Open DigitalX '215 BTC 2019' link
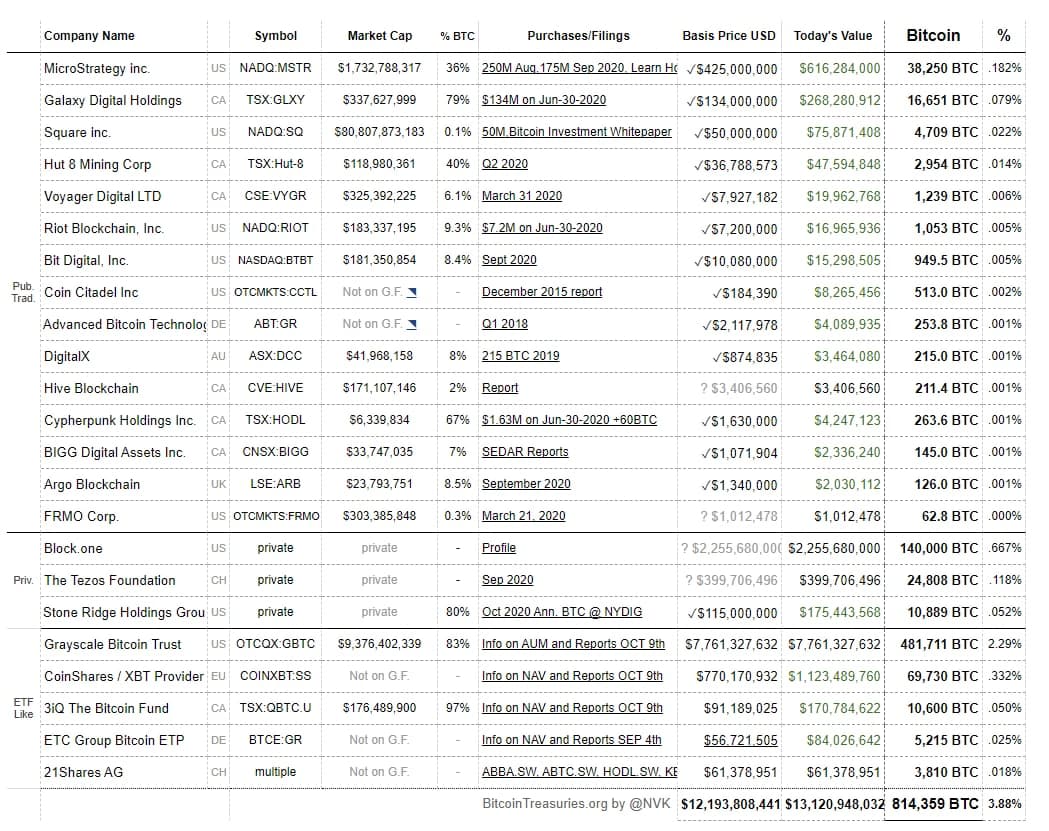The image size is (1049, 831). click(520, 356)
